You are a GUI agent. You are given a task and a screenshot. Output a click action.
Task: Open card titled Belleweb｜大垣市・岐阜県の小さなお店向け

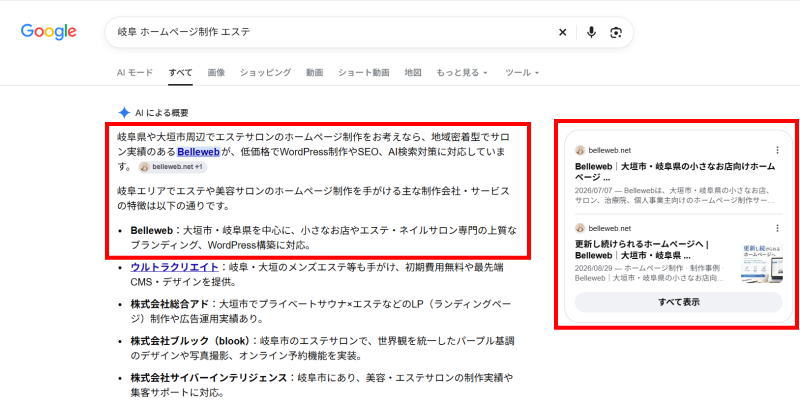pyautogui.click(x=675, y=172)
